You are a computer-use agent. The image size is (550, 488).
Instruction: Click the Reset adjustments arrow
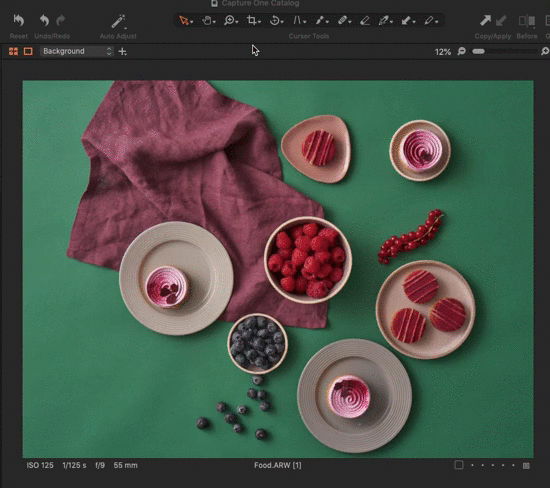[x=19, y=20]
